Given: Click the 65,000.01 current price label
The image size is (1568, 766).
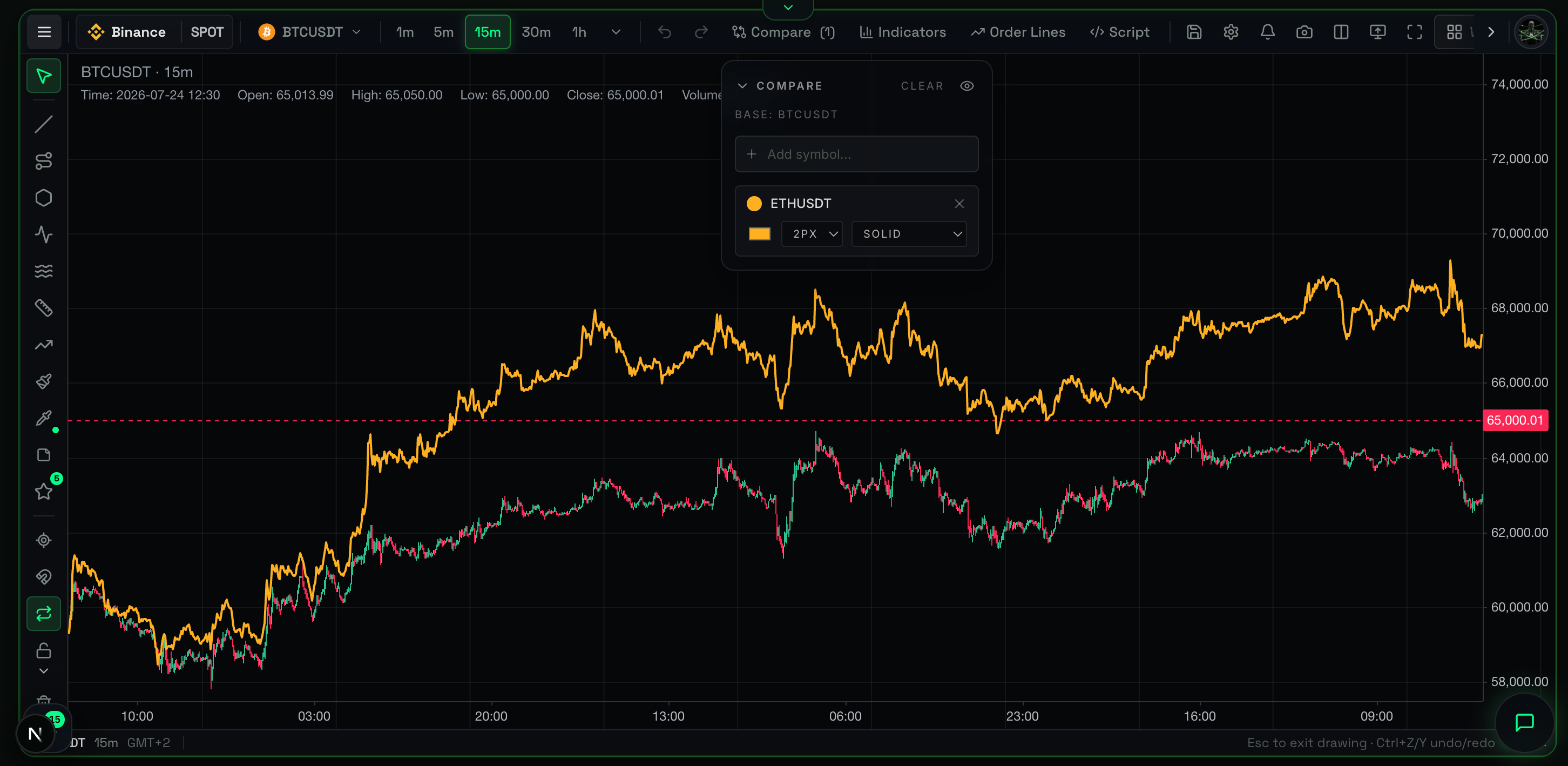Looking at the screenshot, I should [x=1515, y=421].
